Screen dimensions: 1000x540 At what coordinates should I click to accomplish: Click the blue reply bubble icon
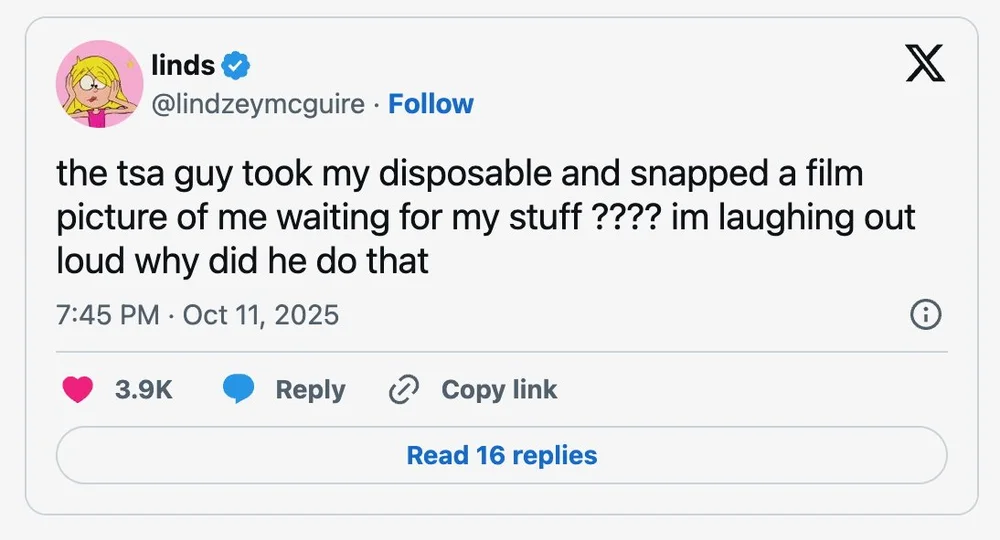tap(238, 390)
